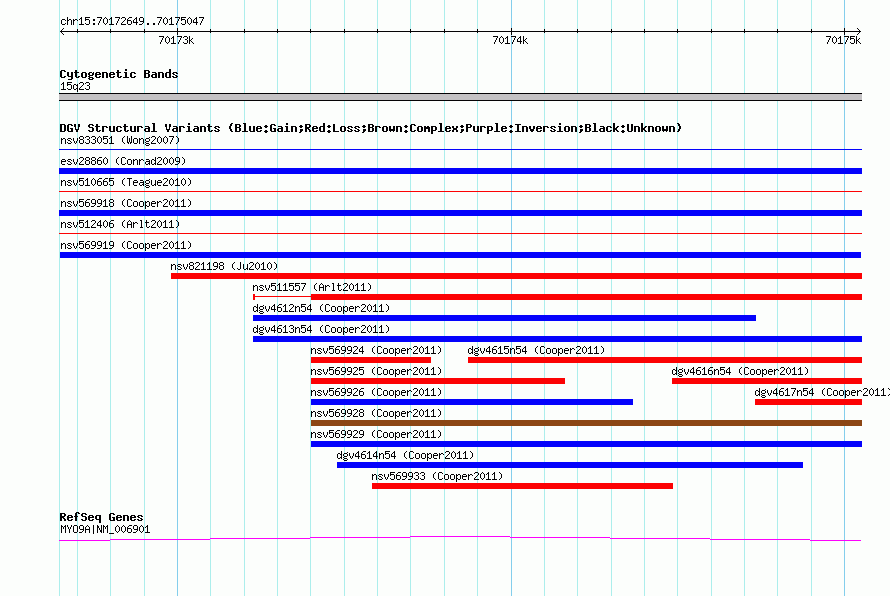Select the dgv4614n54 blue gain bar
This screenshot has width=890, height=596.
tap(570, 465)
